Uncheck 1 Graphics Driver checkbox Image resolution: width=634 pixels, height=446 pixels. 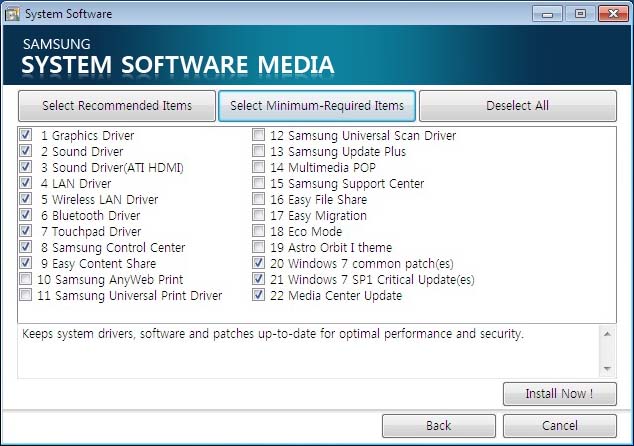click(x=25, y=135)
